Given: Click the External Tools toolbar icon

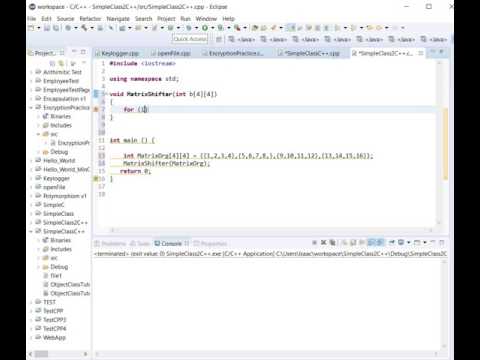Looking at the screenshot, I should click(x=237, y=28).
